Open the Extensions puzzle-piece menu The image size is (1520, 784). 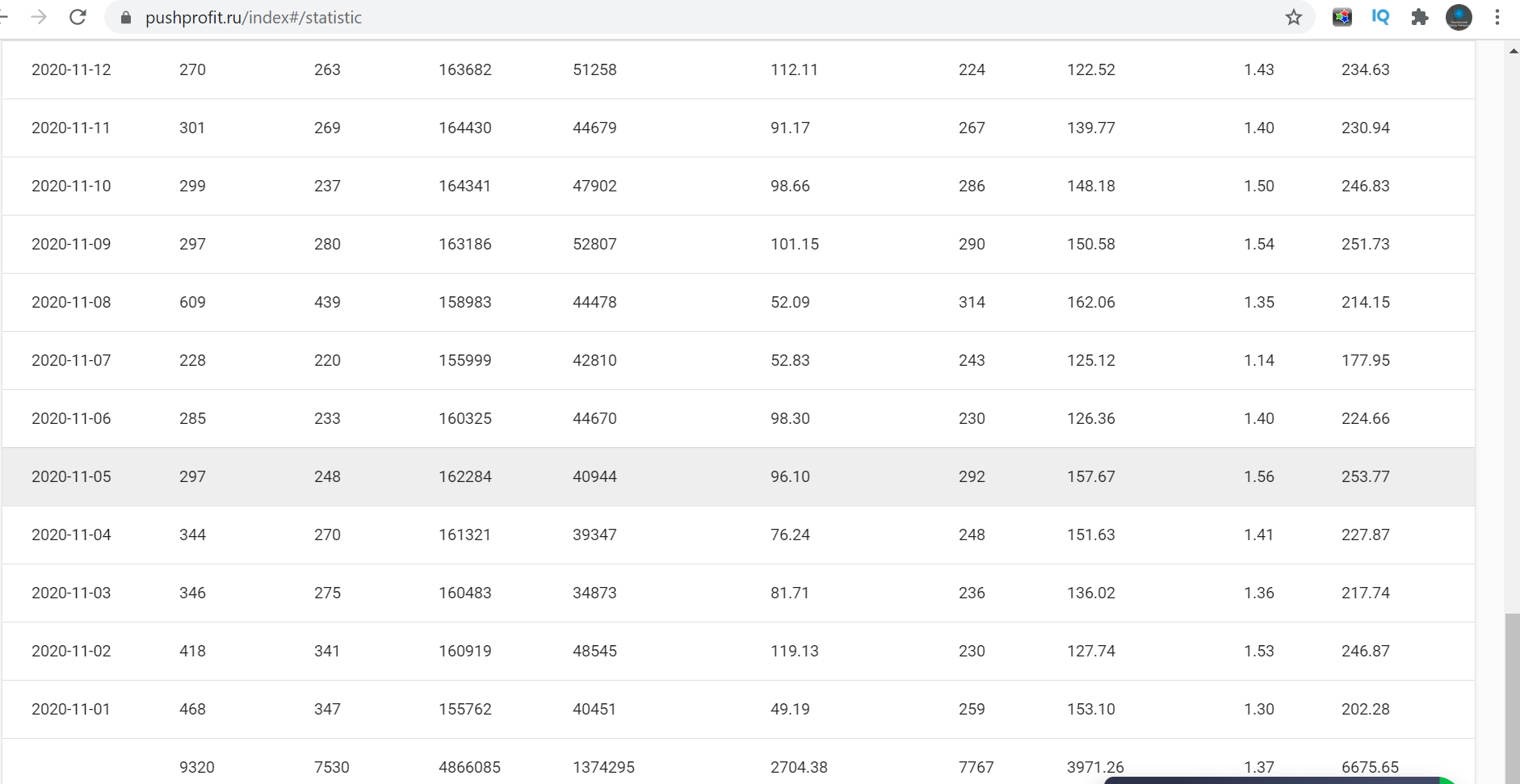[x=1419, y=17]
